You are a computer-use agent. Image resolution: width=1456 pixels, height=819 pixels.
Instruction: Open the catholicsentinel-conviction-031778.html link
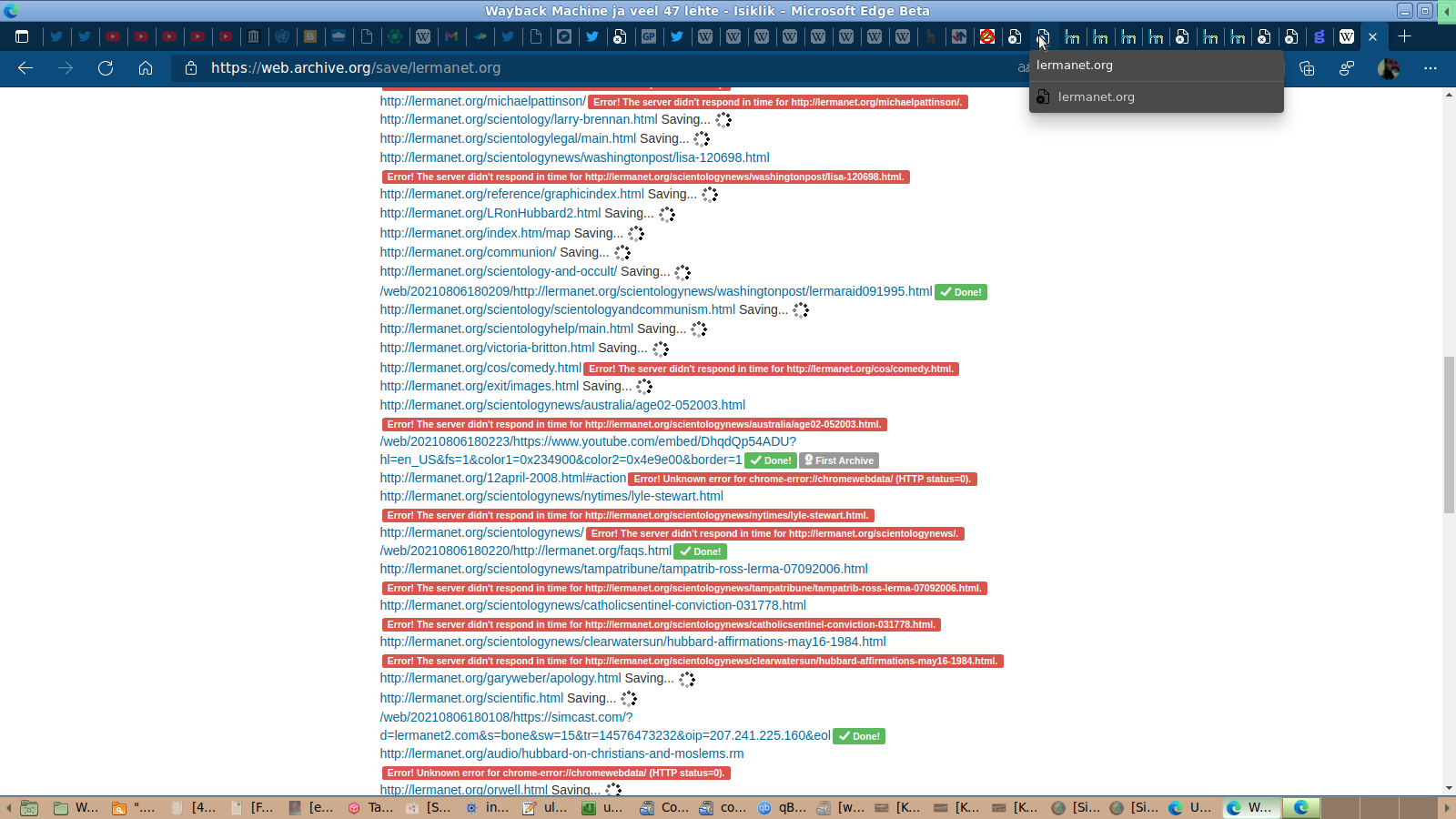click(593, 605)
